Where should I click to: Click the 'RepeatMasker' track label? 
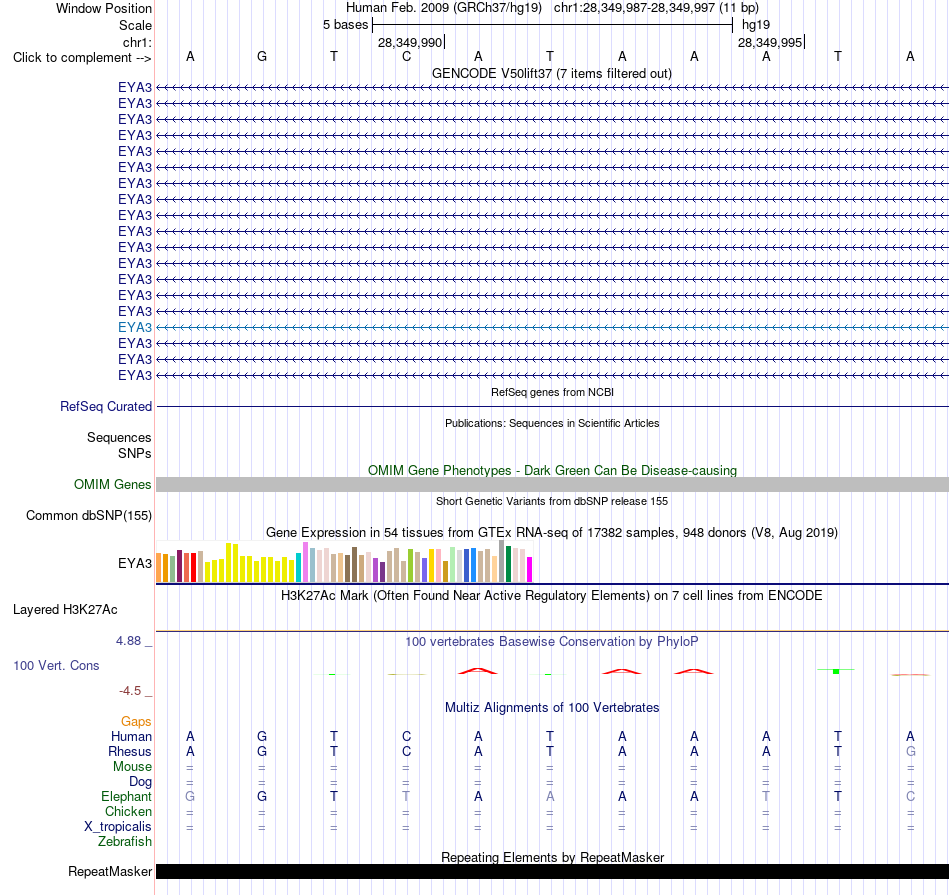coord(110,871)
